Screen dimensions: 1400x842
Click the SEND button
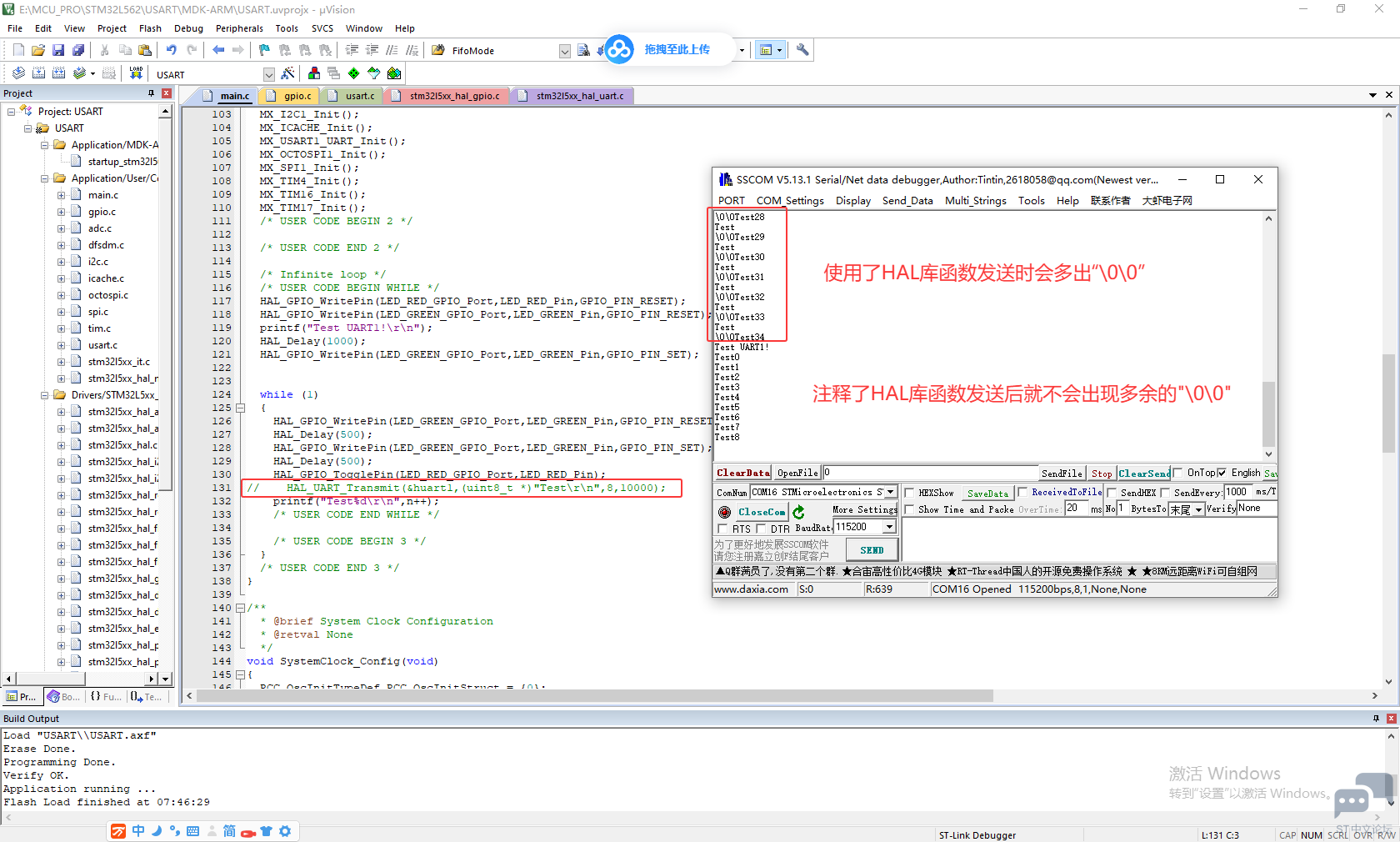click(x=872, y=549)
